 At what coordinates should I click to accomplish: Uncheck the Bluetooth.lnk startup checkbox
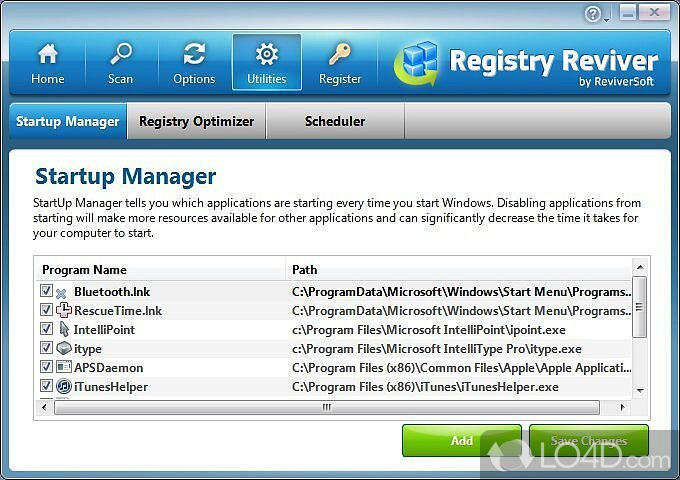[x=46, y=291]
